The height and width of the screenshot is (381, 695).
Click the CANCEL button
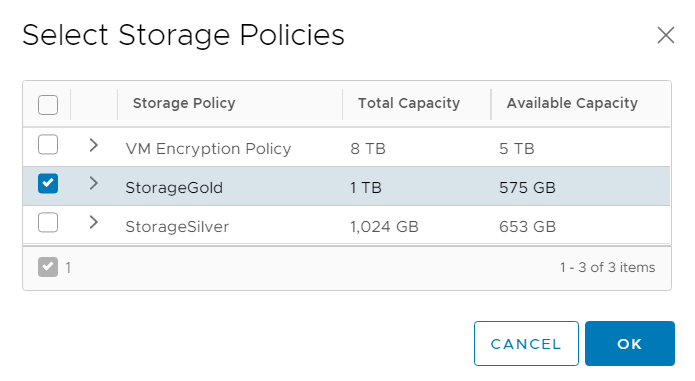526,343
